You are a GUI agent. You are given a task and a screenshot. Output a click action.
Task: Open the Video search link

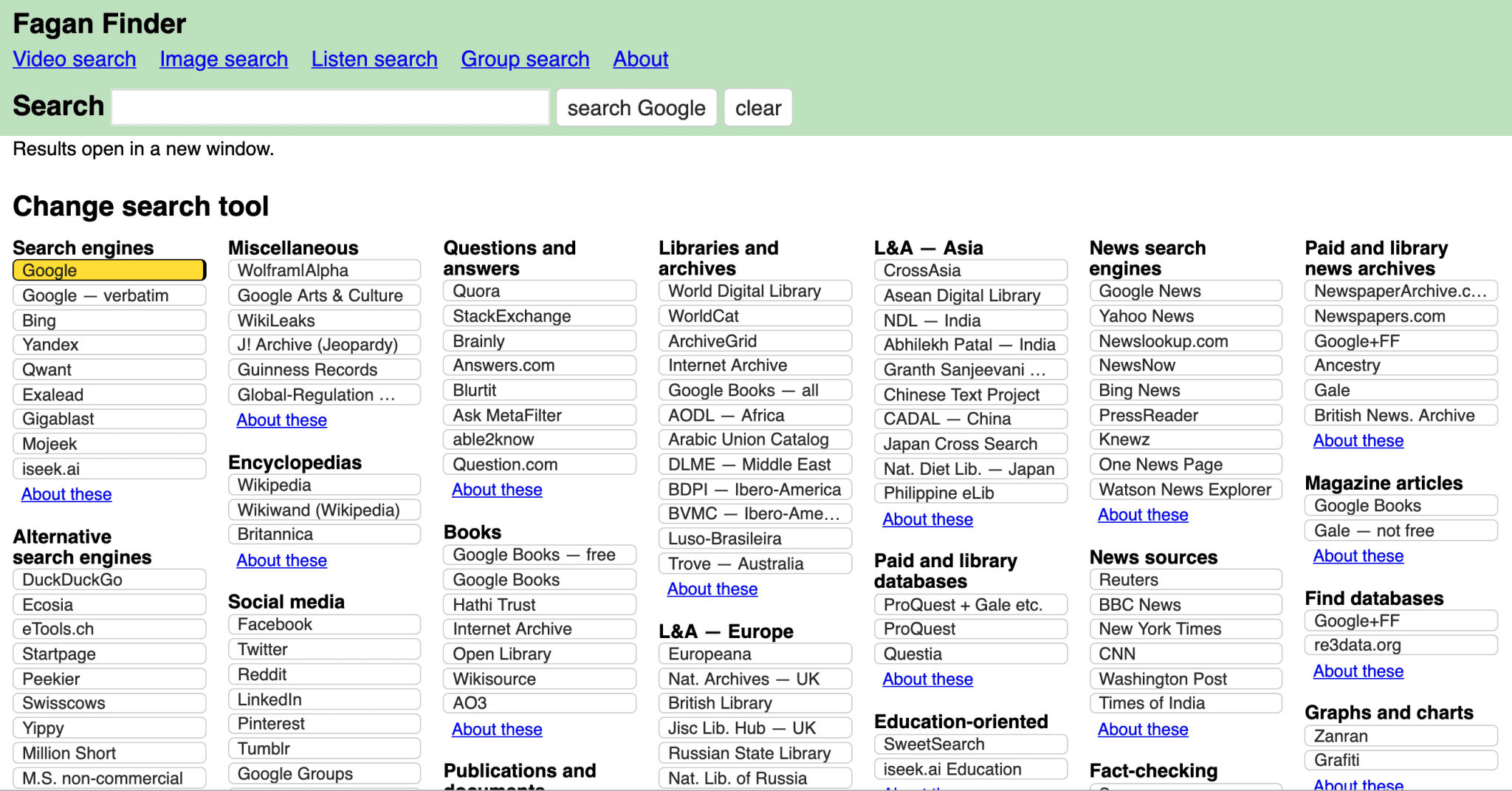pos(75,59)
